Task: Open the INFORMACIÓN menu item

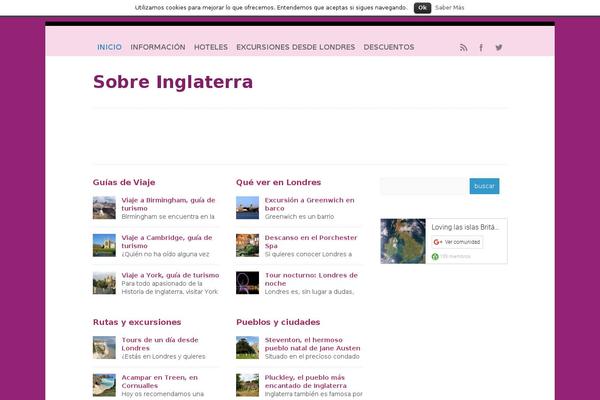Action: pos(158,47)
